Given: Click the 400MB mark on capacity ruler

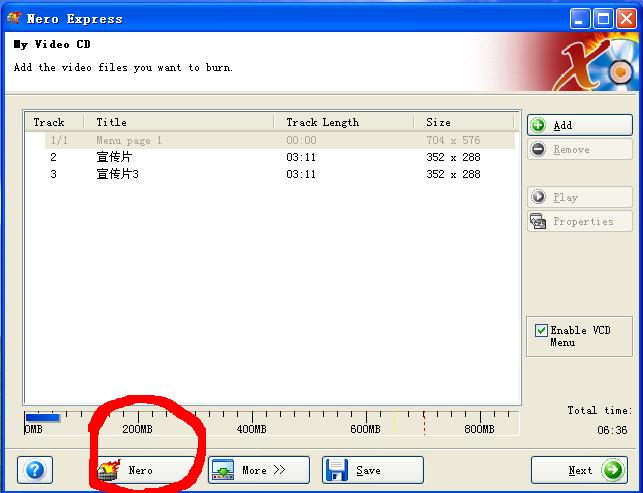Looking at the screenshot, I should click(x=252, y=429).
